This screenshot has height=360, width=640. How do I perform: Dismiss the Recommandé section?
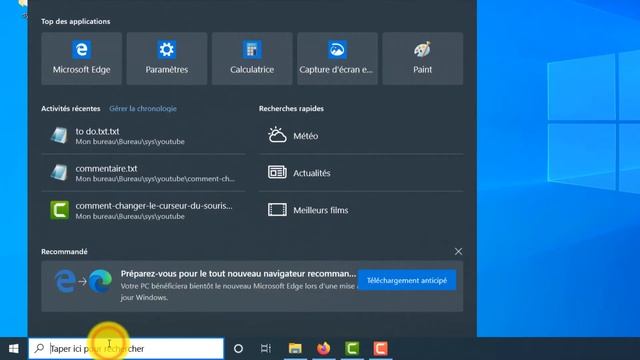[458, 251]
